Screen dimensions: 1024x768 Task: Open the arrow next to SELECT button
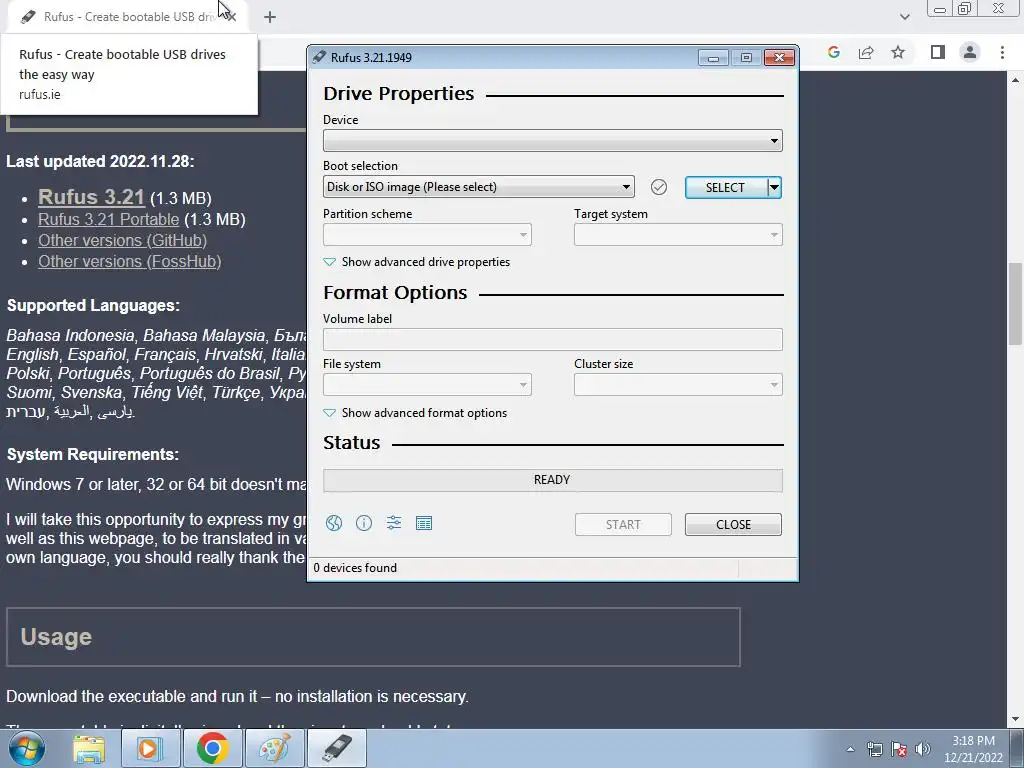(x=775, y=187)
